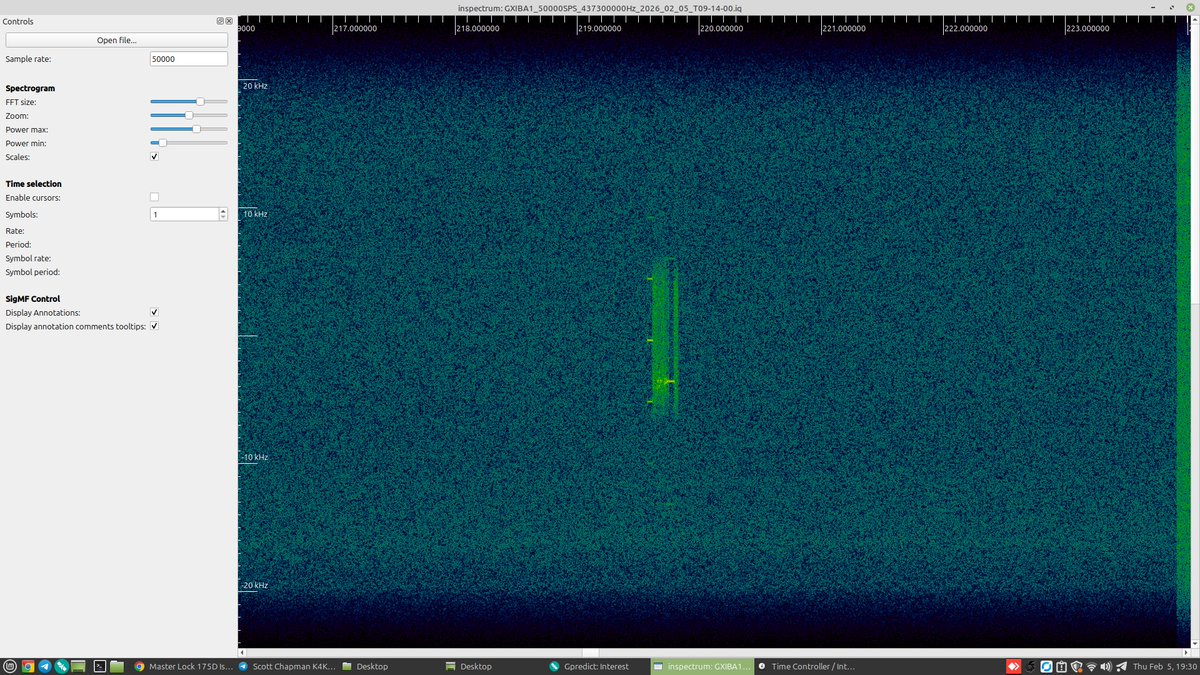
Task: Float the Controls dock panel
Action: [x=221, y=21]
